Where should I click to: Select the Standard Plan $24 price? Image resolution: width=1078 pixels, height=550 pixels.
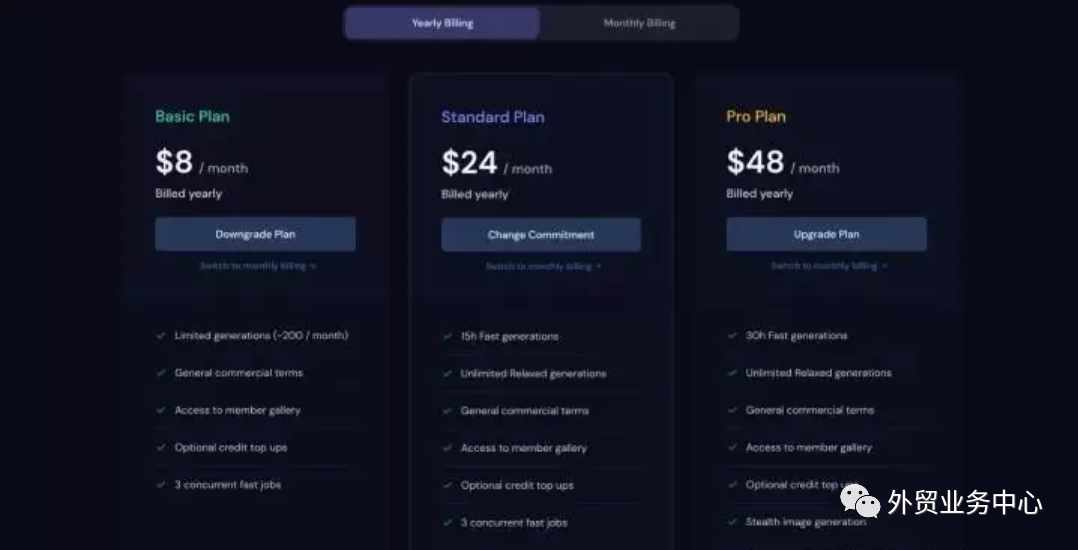(469, 163)
